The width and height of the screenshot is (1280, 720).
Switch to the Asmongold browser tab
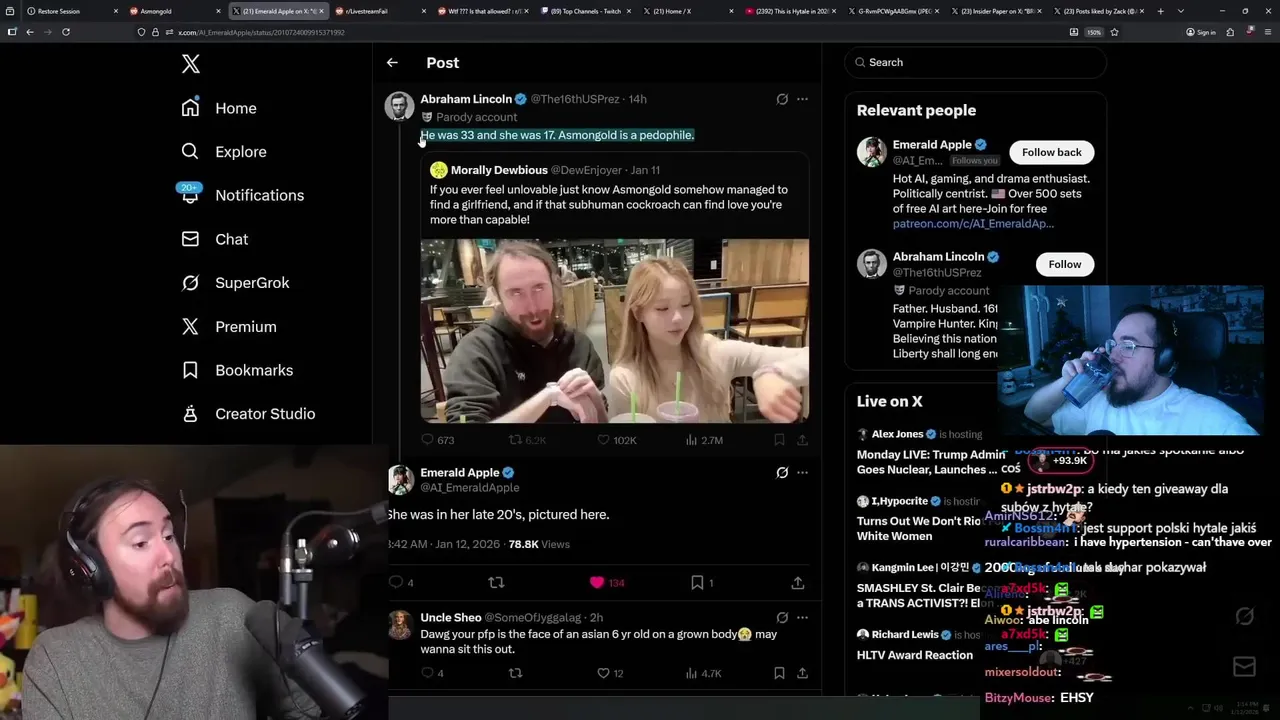[173, 11]
